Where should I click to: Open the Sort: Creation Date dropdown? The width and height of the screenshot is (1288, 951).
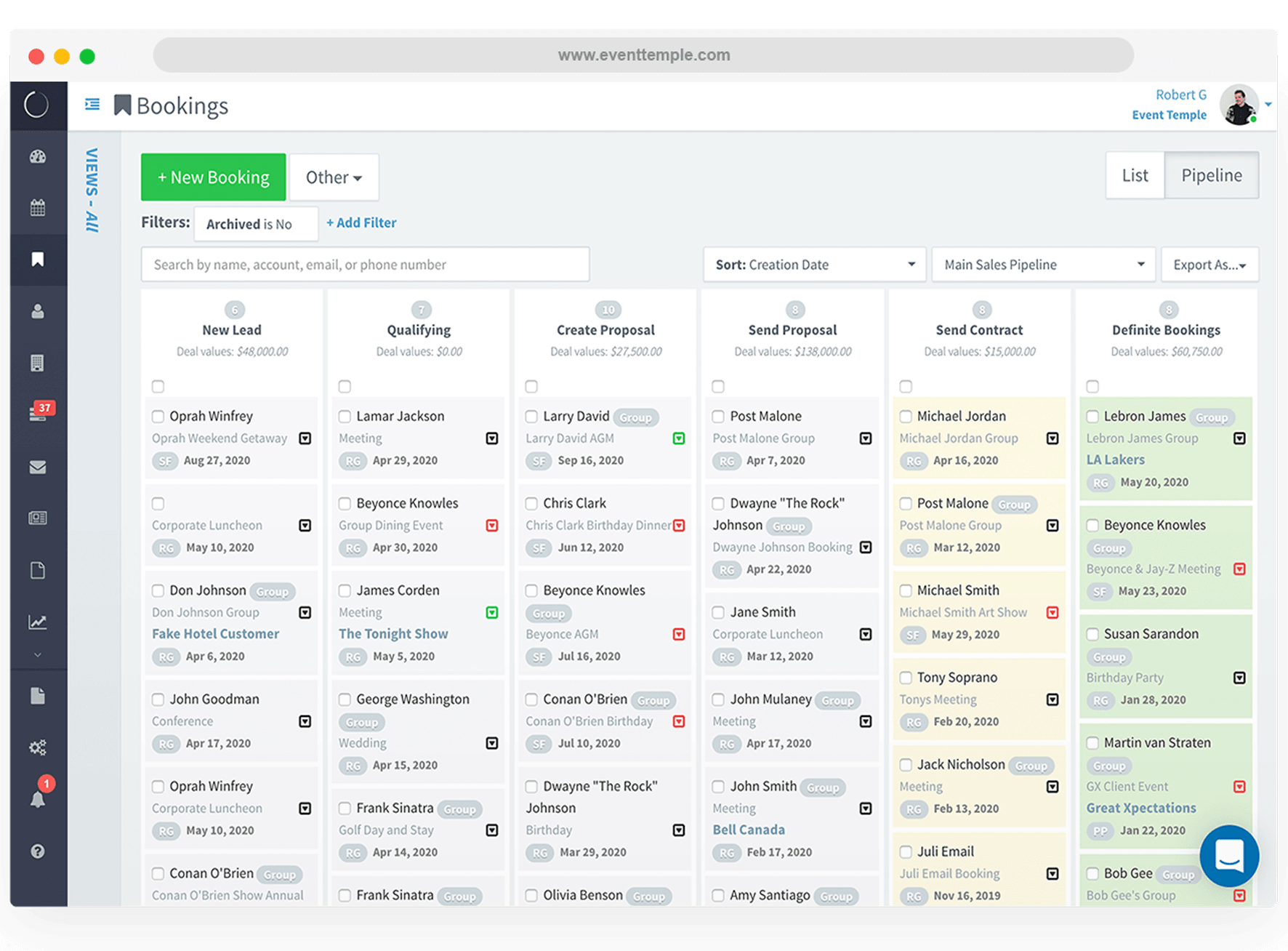[x=814, y=265]
